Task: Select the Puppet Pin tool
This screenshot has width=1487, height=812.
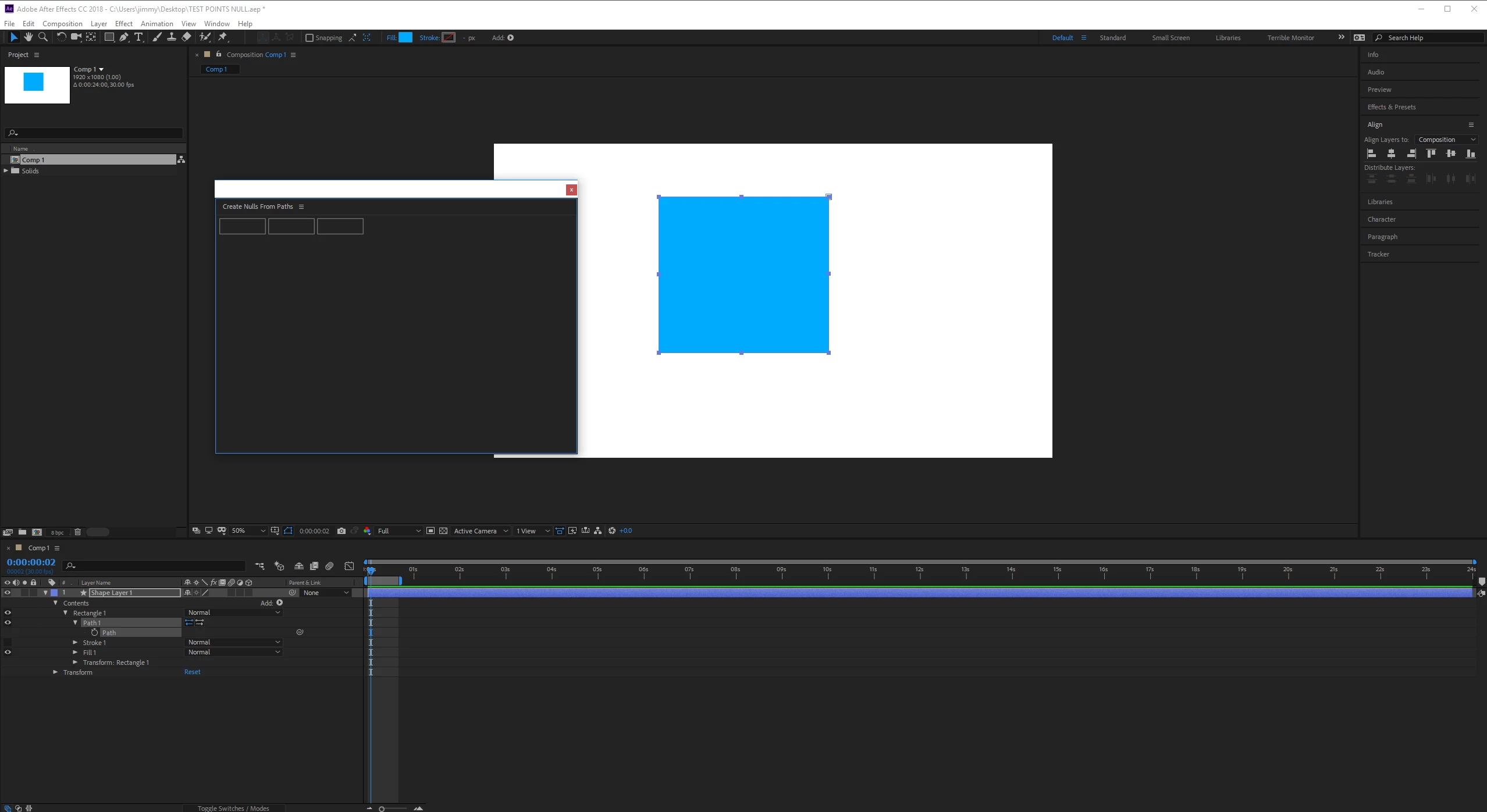Action: (x=222, y=37)
